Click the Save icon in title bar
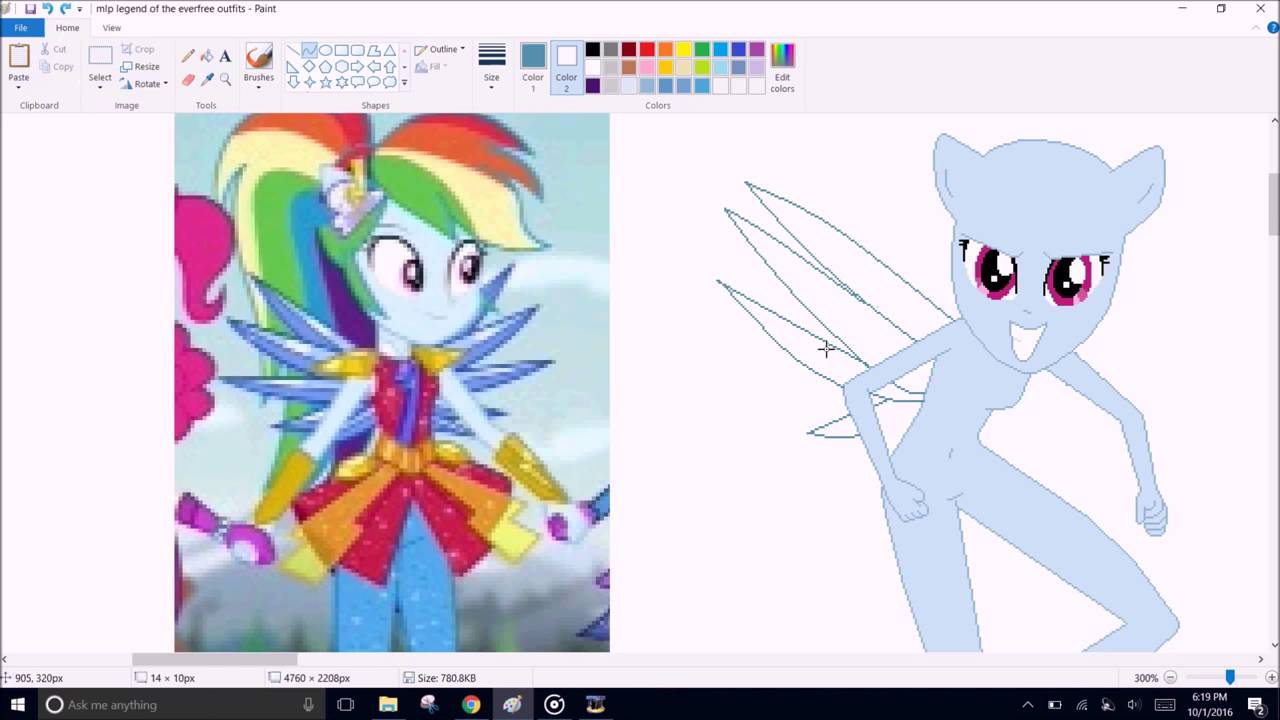 tap(30, 9)
